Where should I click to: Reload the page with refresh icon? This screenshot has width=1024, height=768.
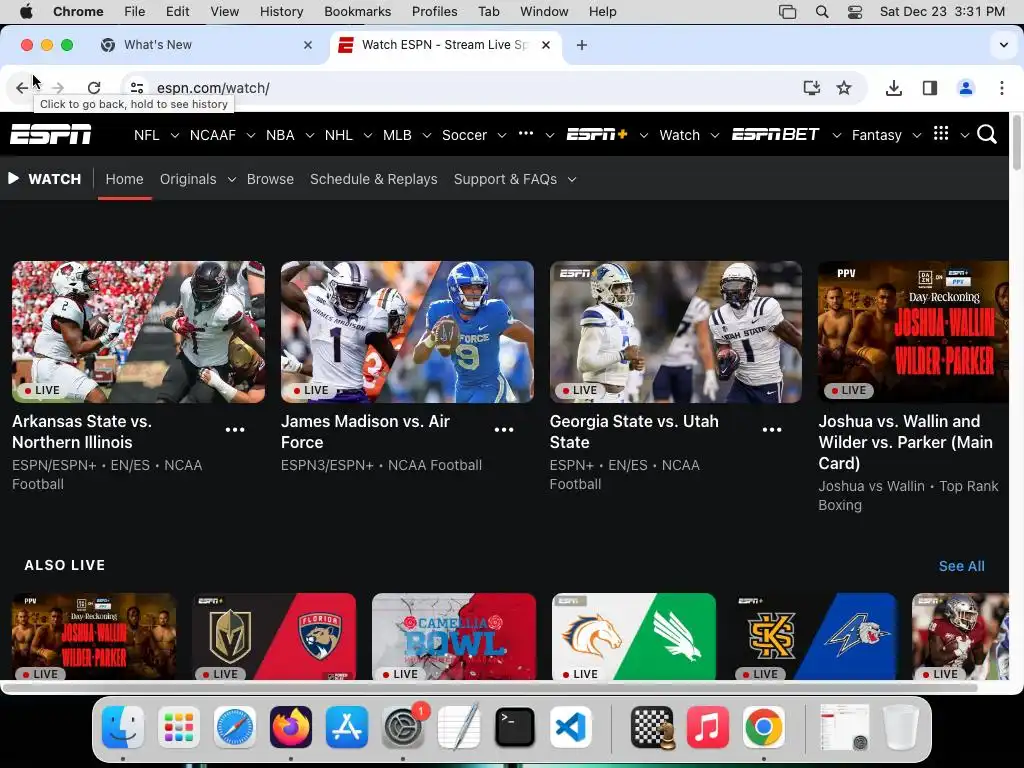pos(94,88)
